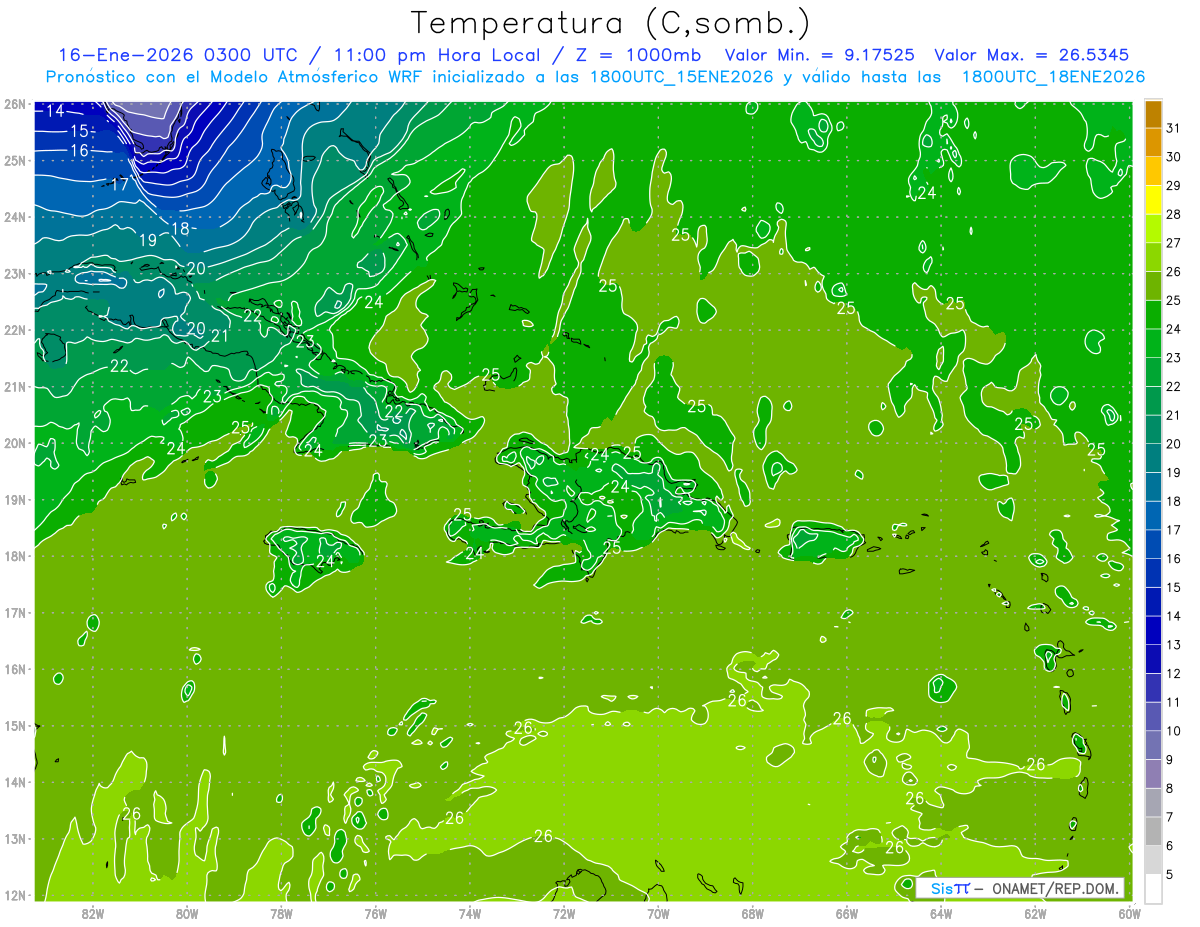Click the 23N latitude axis label
This screenshot has width=1200, height=927.
click(14, 273)
